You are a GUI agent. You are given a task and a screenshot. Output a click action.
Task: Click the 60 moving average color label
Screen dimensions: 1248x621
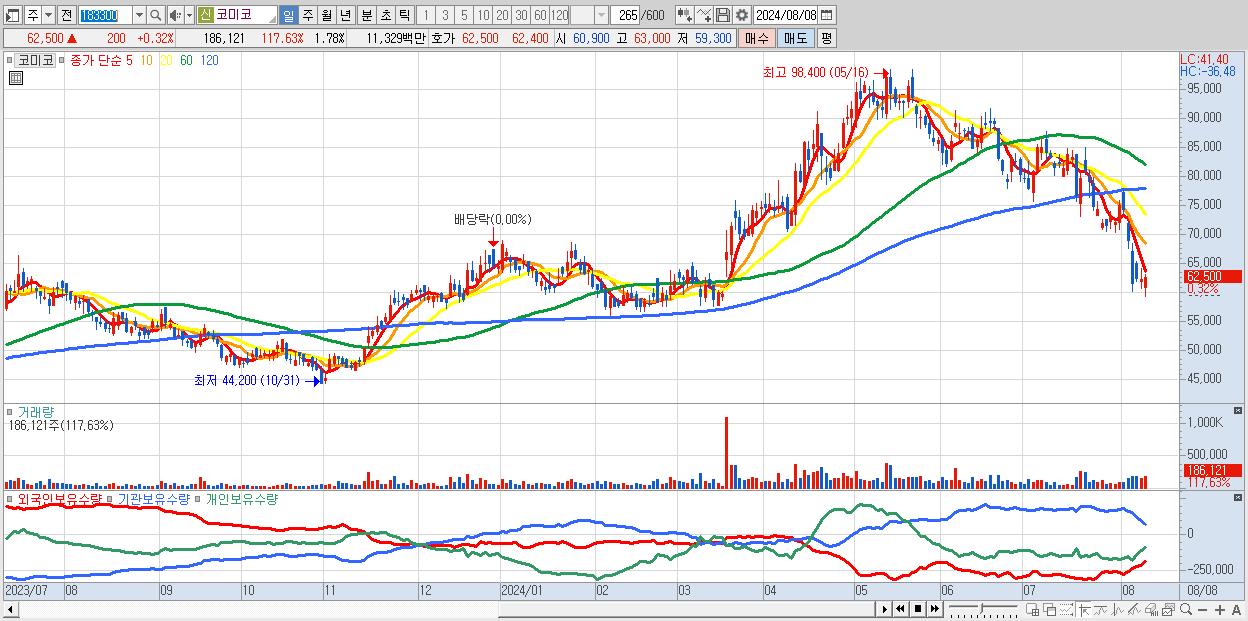186,61
